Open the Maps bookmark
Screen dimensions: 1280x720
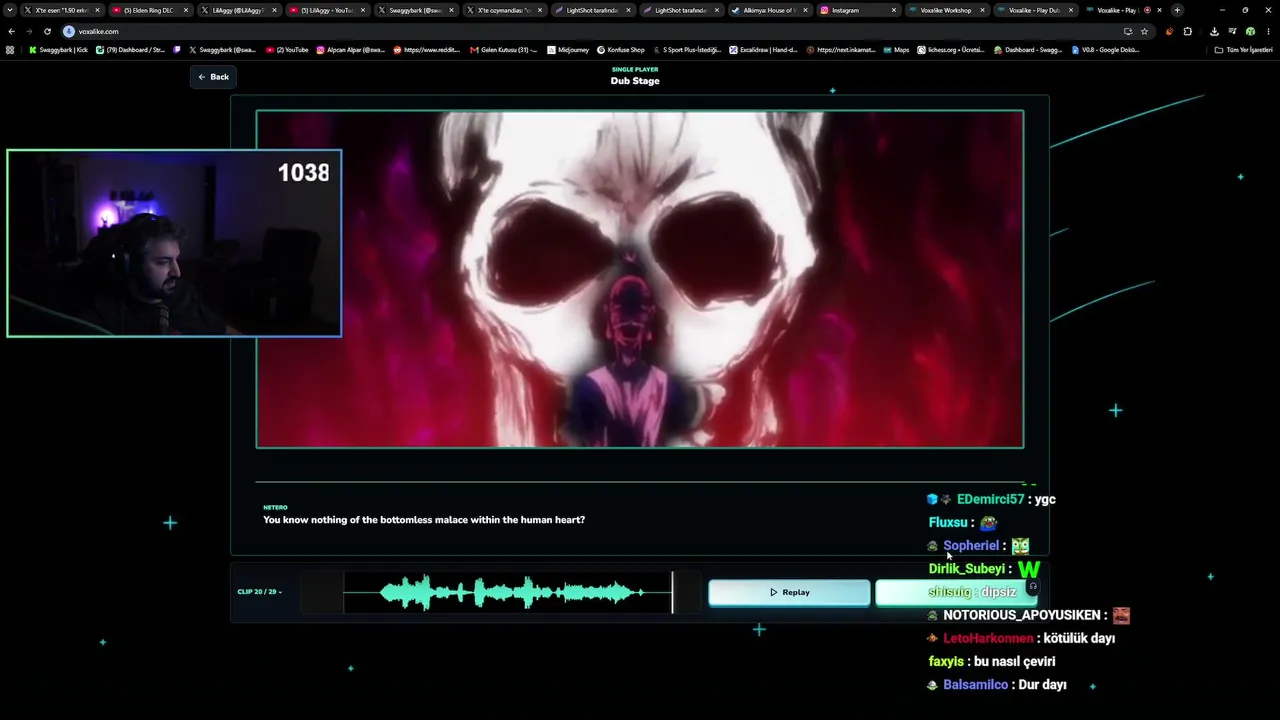coord(896,49)
